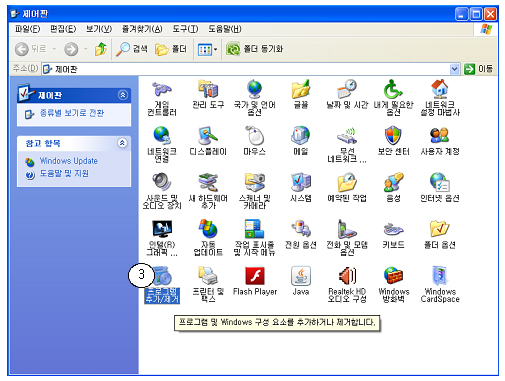Open the 음성 (Speech) icon

pyautogui.click(x=393, y=183)
